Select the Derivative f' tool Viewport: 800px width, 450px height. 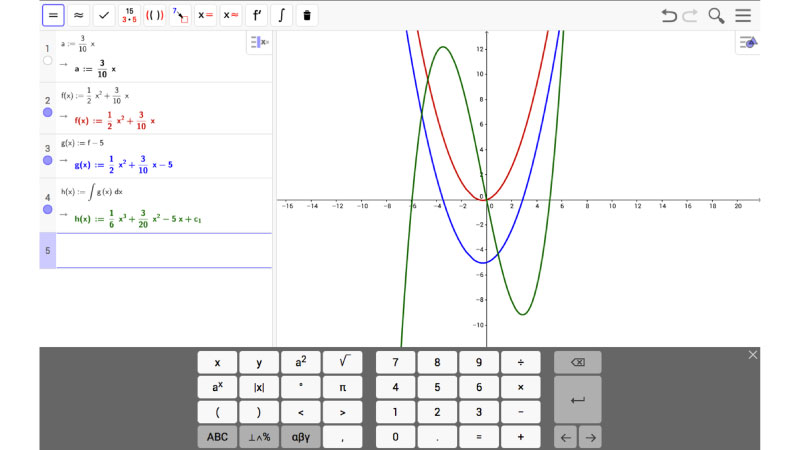[x=256, y=16]
